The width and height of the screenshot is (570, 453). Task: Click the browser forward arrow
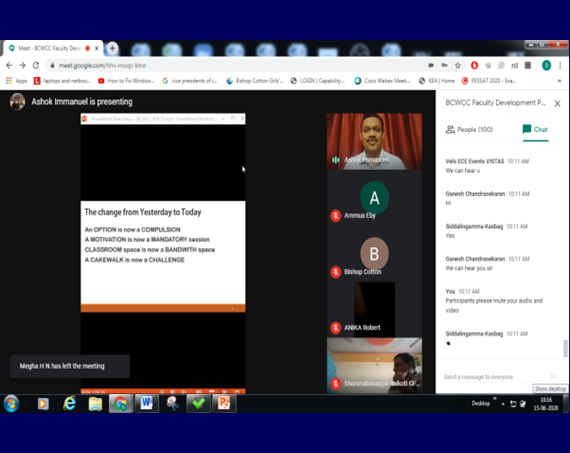23,65
